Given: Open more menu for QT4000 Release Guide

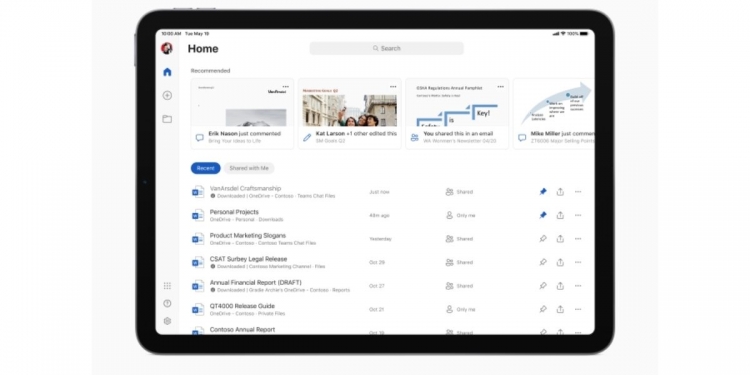Looking at the screenshot, I should click(578, 309).
